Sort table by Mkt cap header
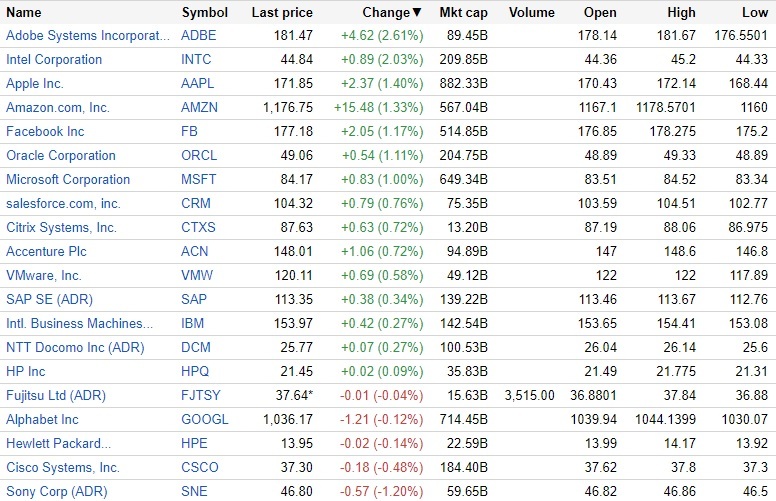Image resolution: width=776 pixels, height=501 pixels. (x=463, y=13)
